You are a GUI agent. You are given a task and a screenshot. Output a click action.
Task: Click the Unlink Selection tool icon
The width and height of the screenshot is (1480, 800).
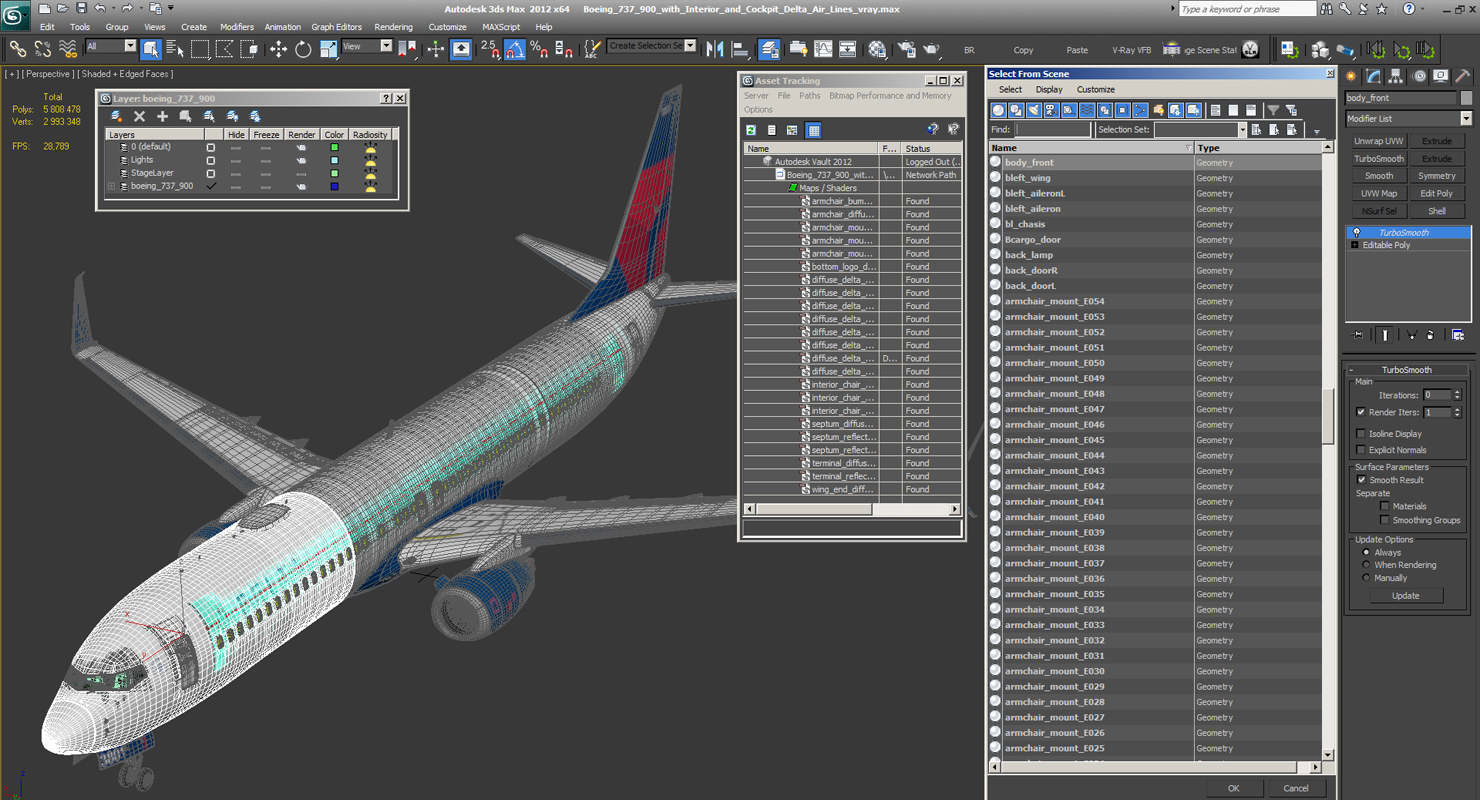pos(43,49)
